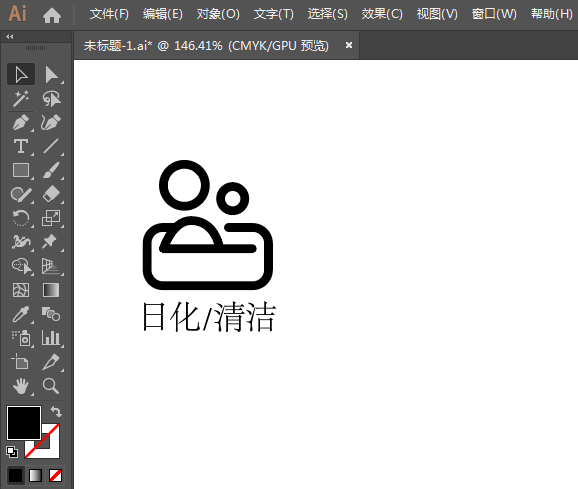This screenshot has width=578, height=489.
Task: Select the Eyedropper tool
Action: click(x=21, y=314)
